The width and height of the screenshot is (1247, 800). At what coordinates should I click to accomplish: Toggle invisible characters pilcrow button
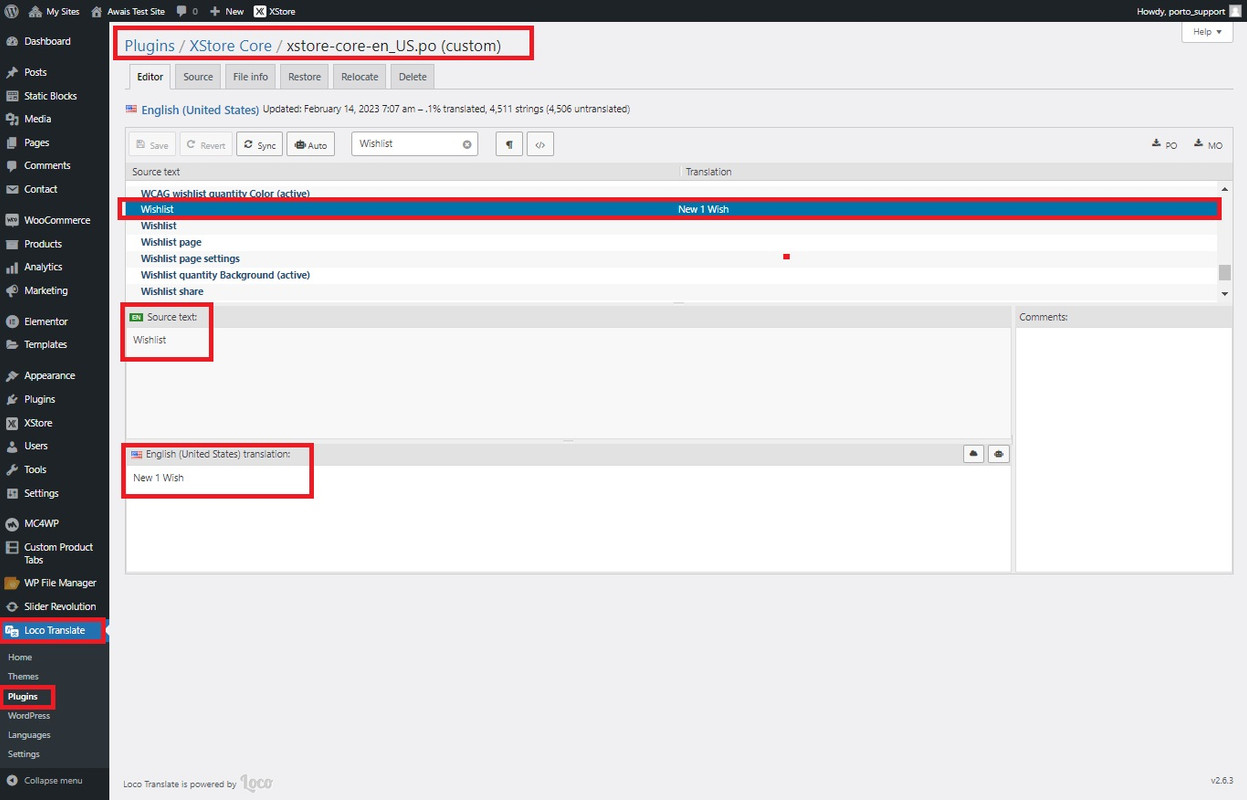coord(509,145)
